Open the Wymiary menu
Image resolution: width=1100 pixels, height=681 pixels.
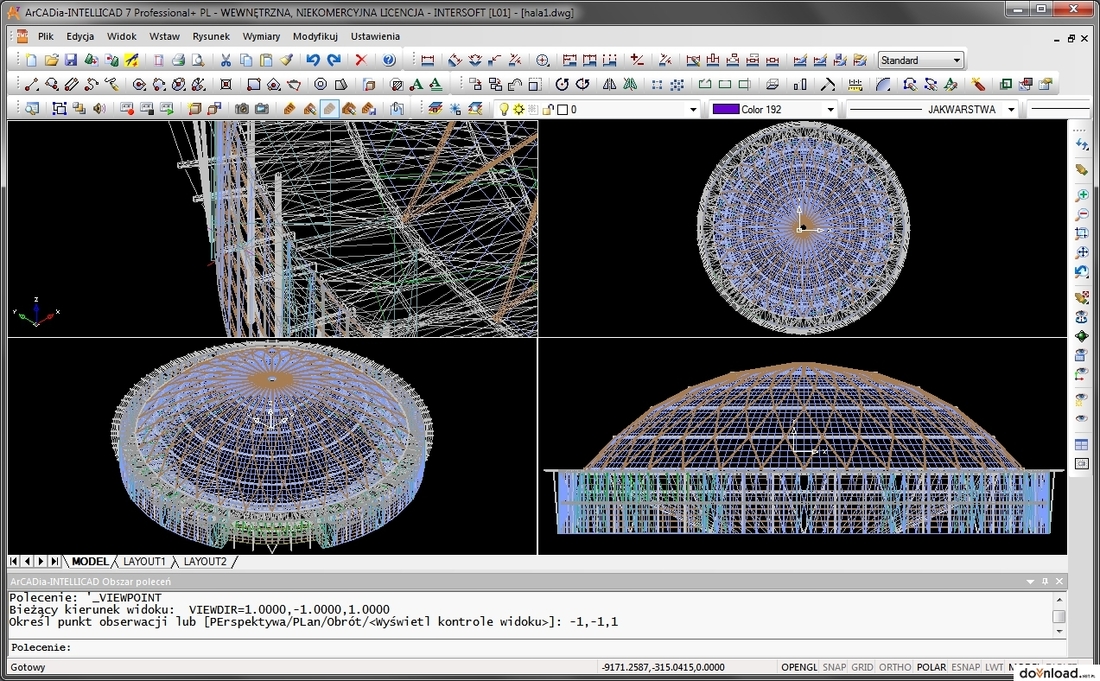point(261,36)
